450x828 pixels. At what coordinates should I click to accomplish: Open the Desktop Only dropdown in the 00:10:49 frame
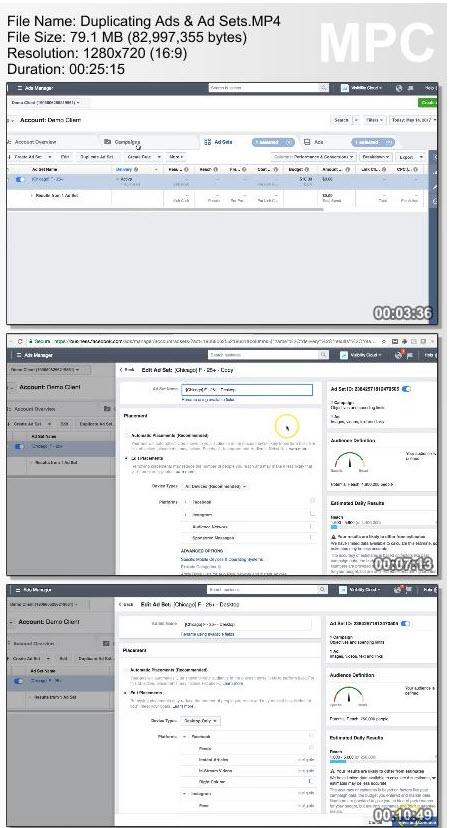coord(200,721)
